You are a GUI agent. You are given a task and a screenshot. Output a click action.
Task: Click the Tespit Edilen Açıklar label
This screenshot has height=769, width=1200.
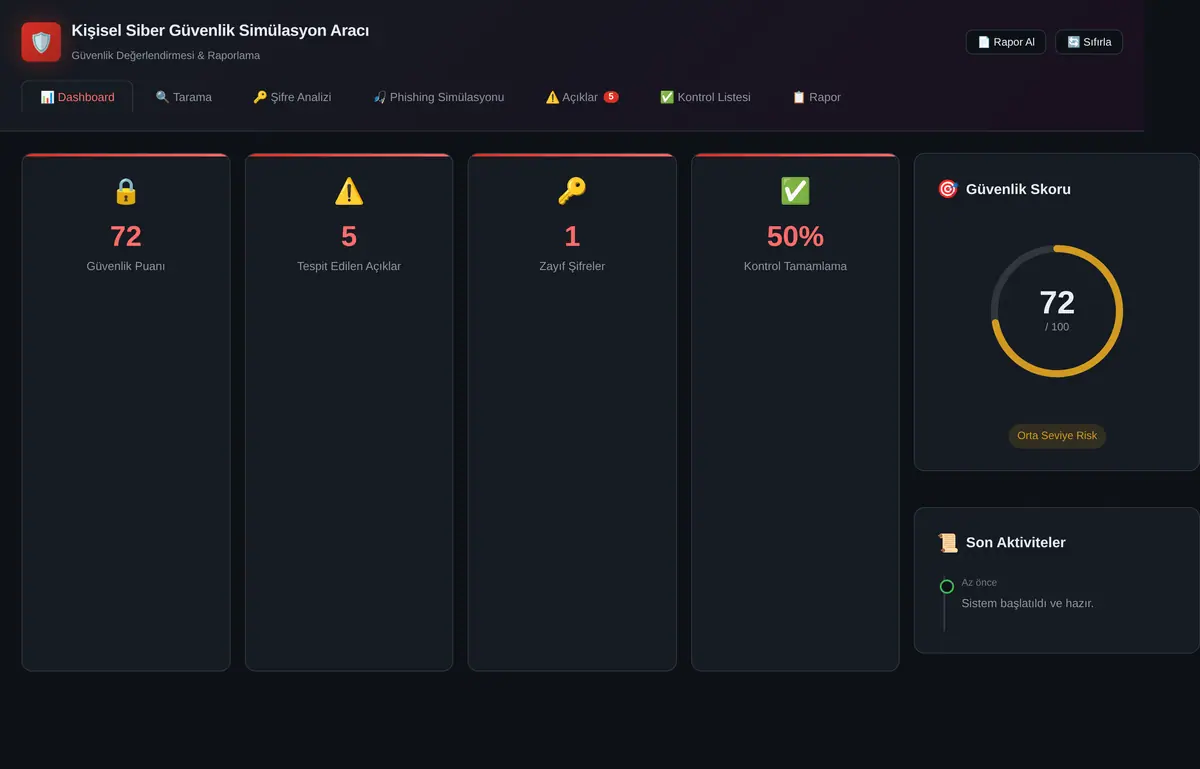(x=349, y=266)
